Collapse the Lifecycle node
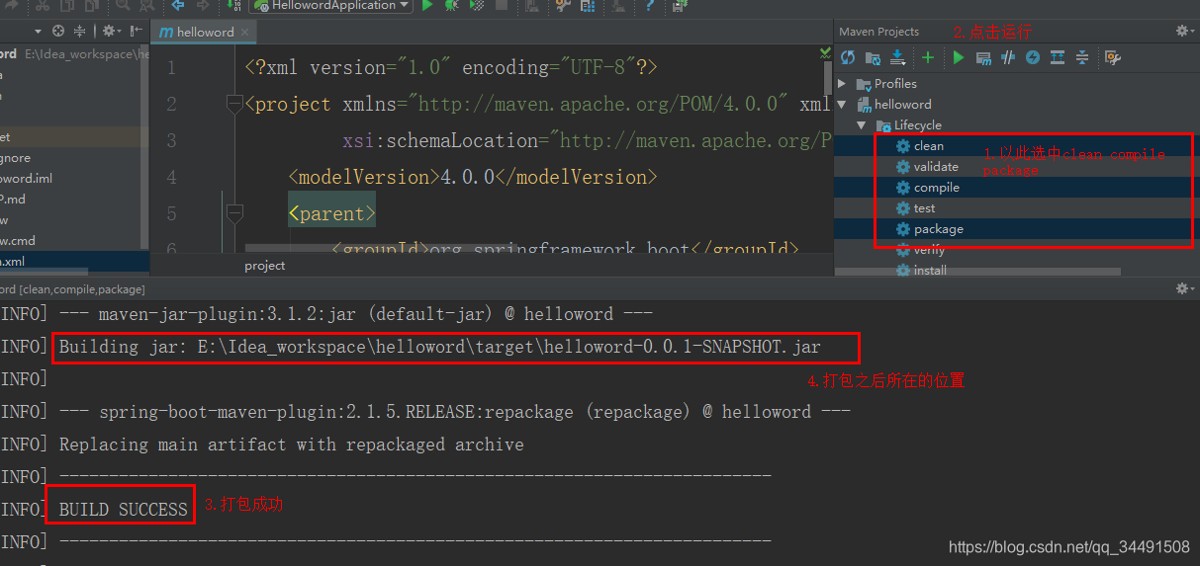 pos(861,125)
